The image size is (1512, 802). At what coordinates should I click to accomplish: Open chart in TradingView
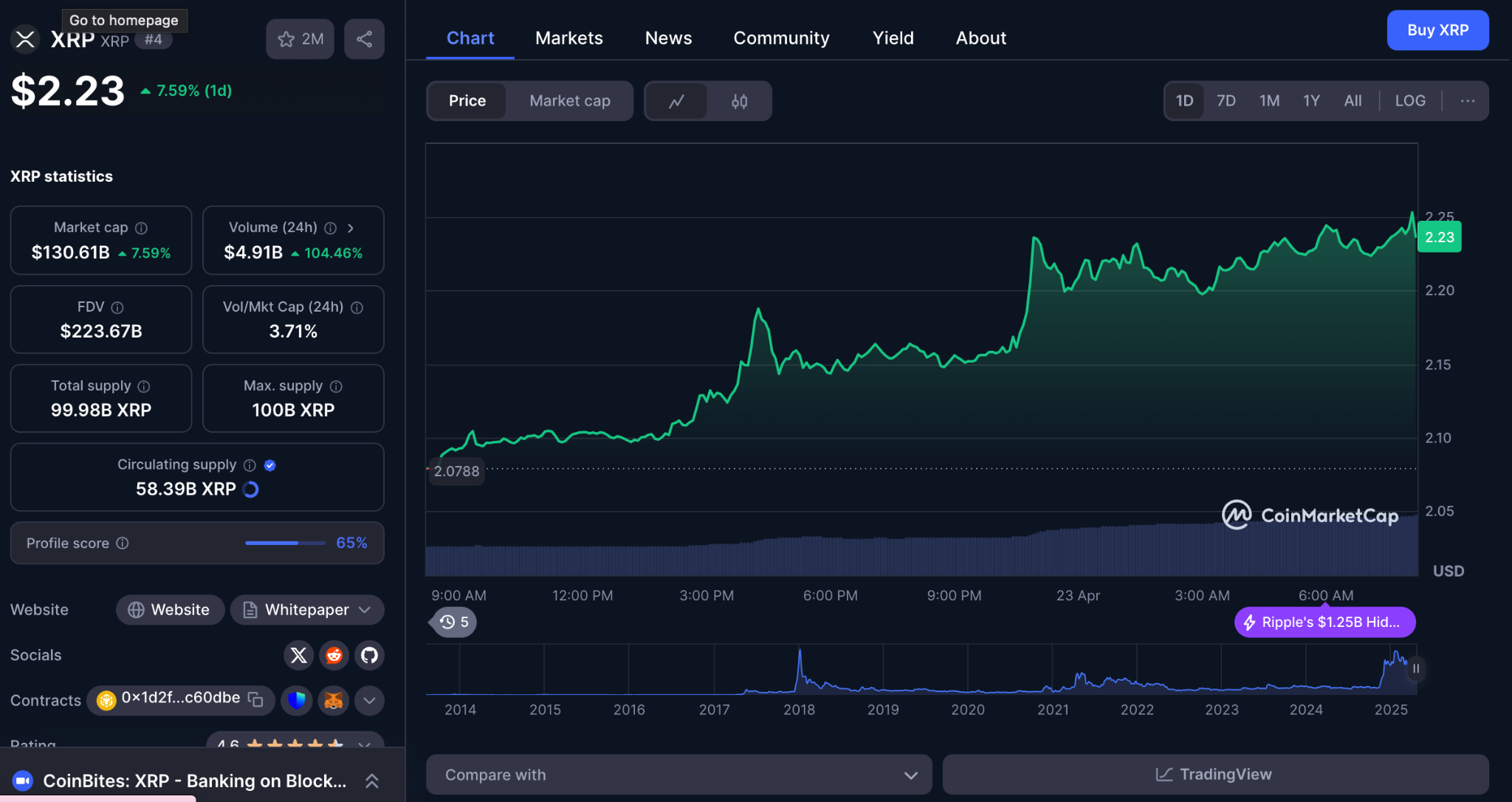(x=1215, y=775)
